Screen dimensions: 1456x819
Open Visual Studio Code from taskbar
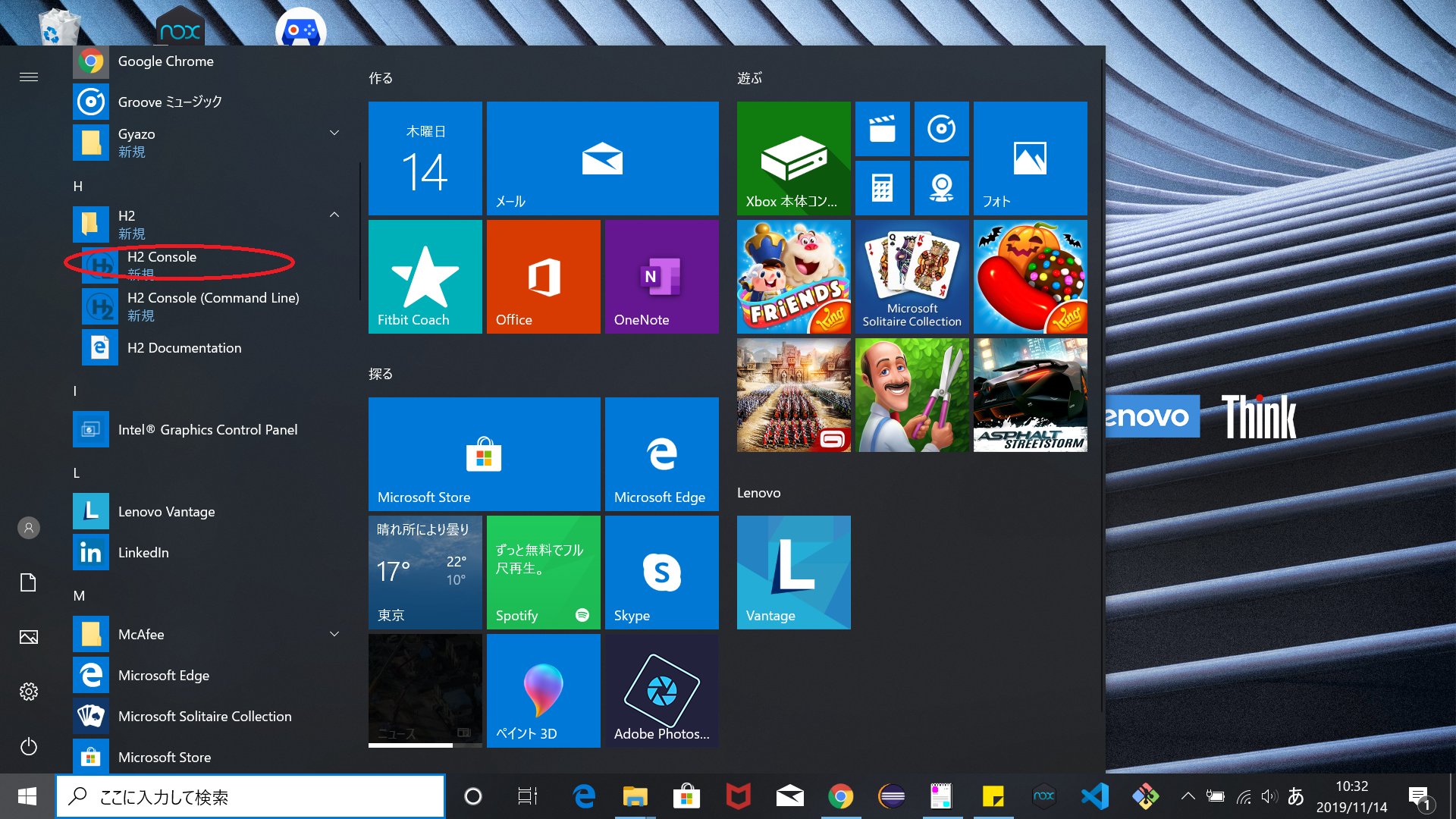click(x=1095, y=796)
